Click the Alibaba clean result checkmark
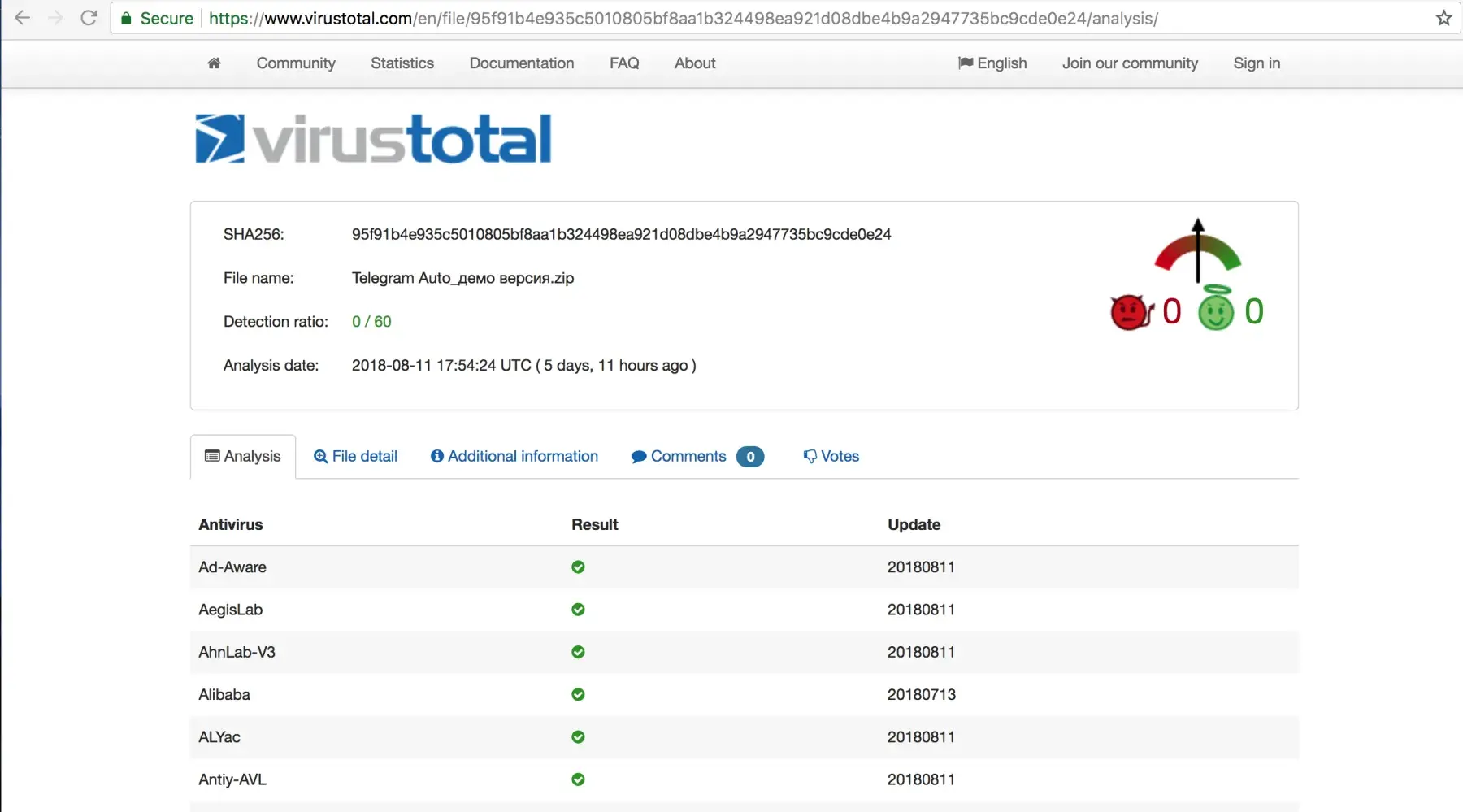The height and width of the screenshot is (812, 1463). tap(578, 695)
